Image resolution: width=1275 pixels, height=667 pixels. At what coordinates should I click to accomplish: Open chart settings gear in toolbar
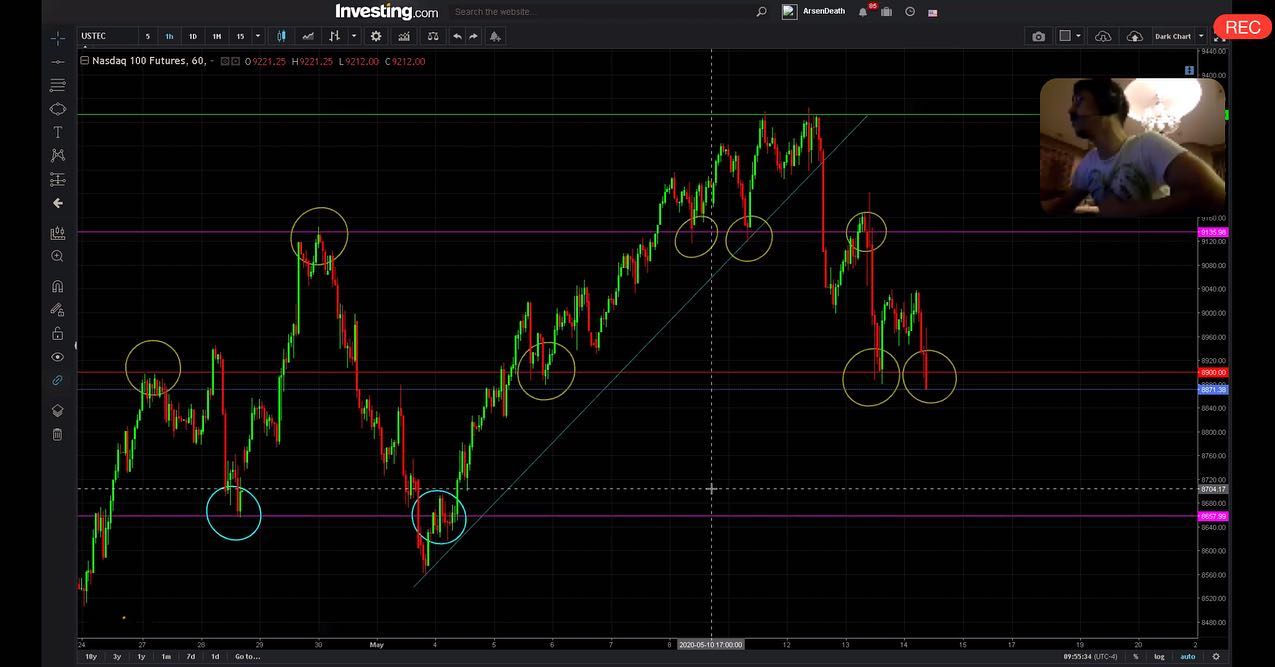376,36
